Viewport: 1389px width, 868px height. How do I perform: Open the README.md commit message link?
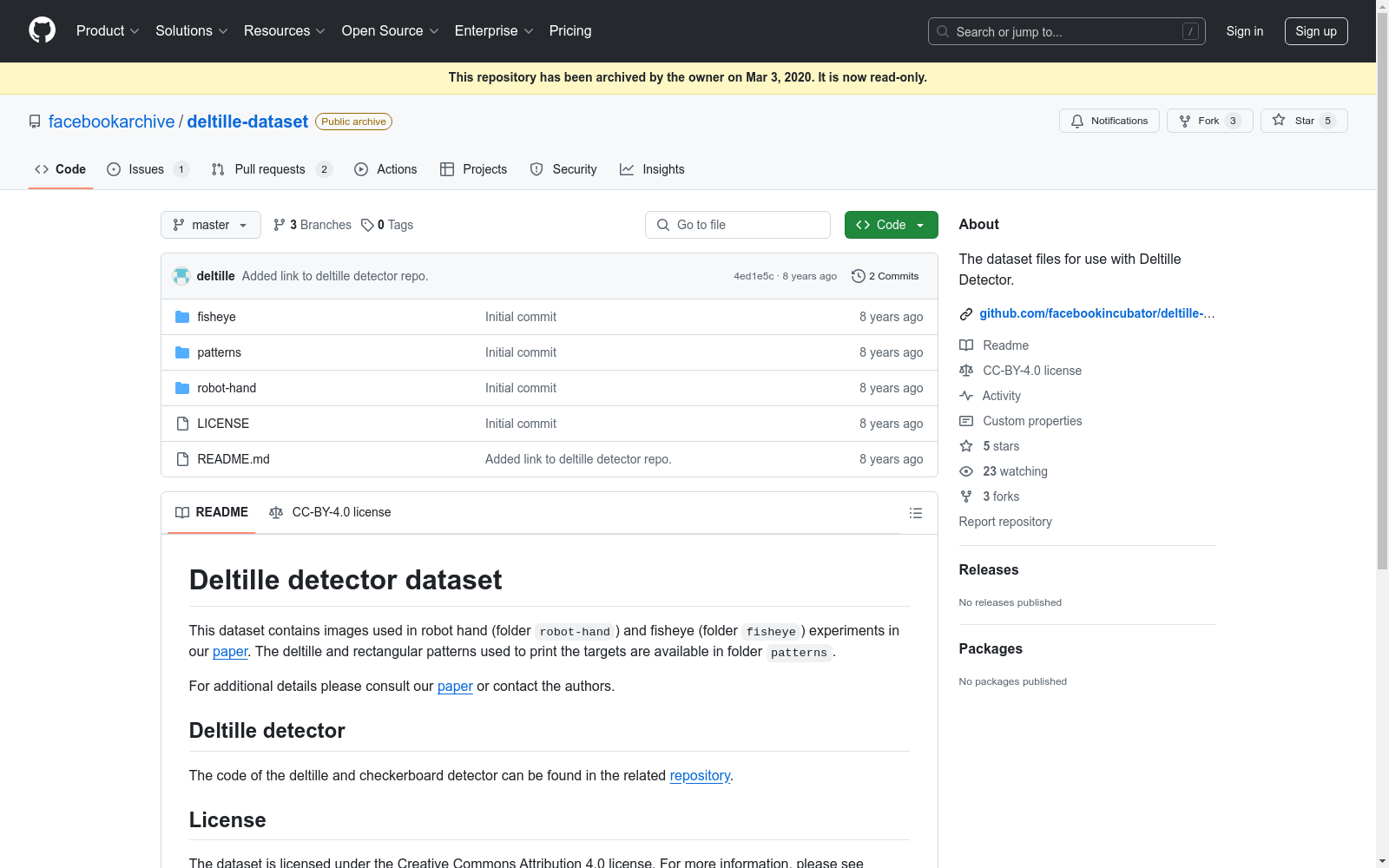pos(578,459)
